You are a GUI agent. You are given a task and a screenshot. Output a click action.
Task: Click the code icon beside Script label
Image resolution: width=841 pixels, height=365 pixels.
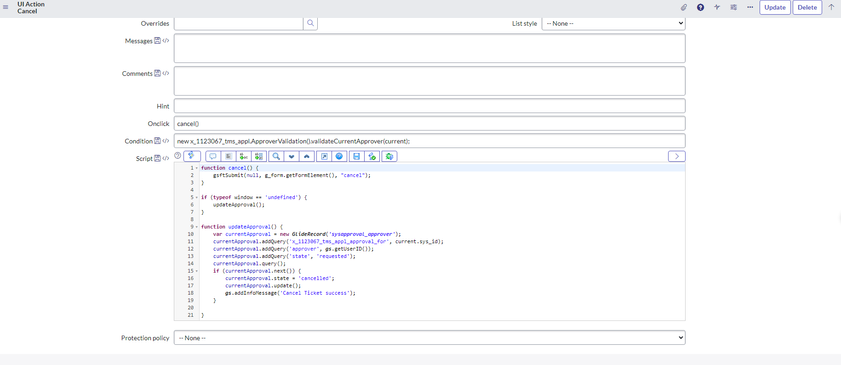point(166,159)
